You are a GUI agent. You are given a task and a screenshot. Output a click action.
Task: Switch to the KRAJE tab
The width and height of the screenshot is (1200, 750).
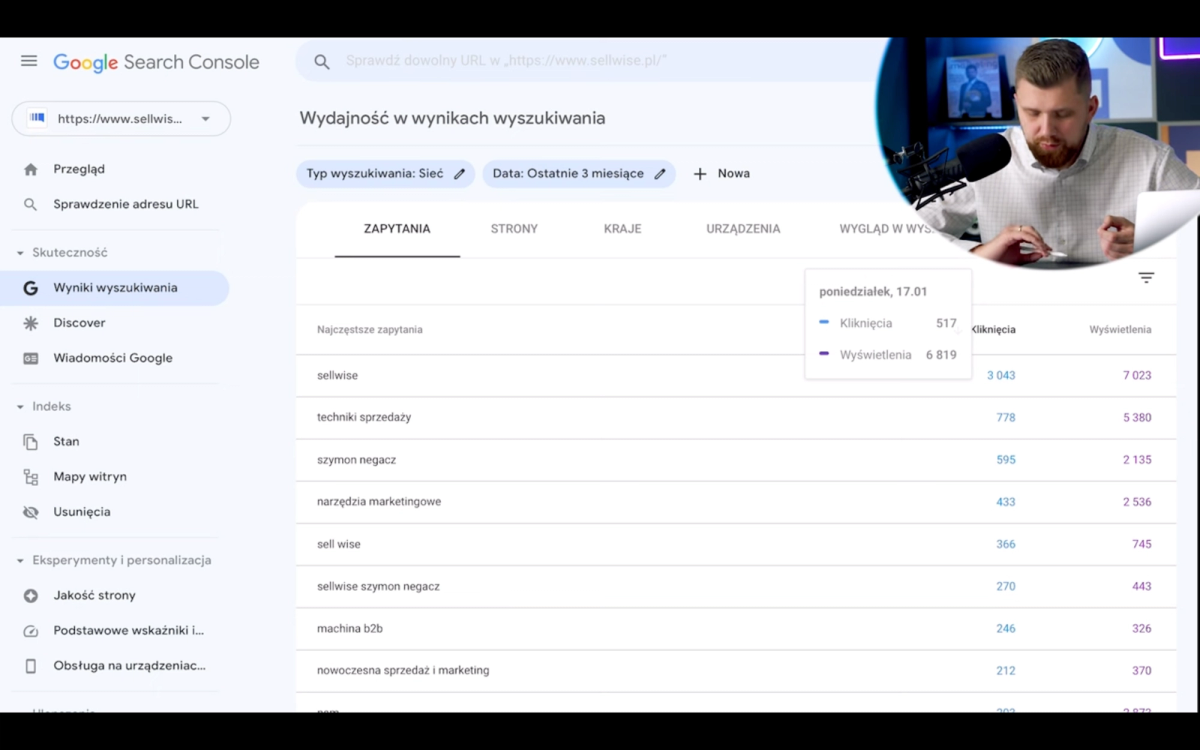(622, 229)
